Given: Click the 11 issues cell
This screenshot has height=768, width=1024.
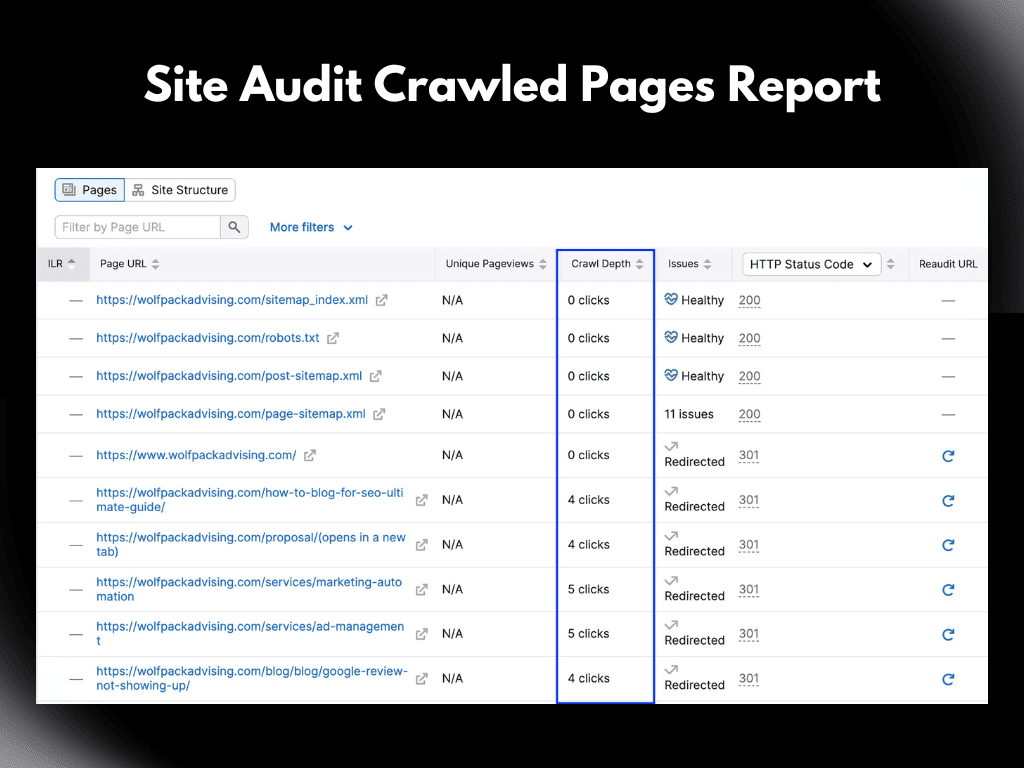Looking at the screenshot, I should [x=689, y=414].
